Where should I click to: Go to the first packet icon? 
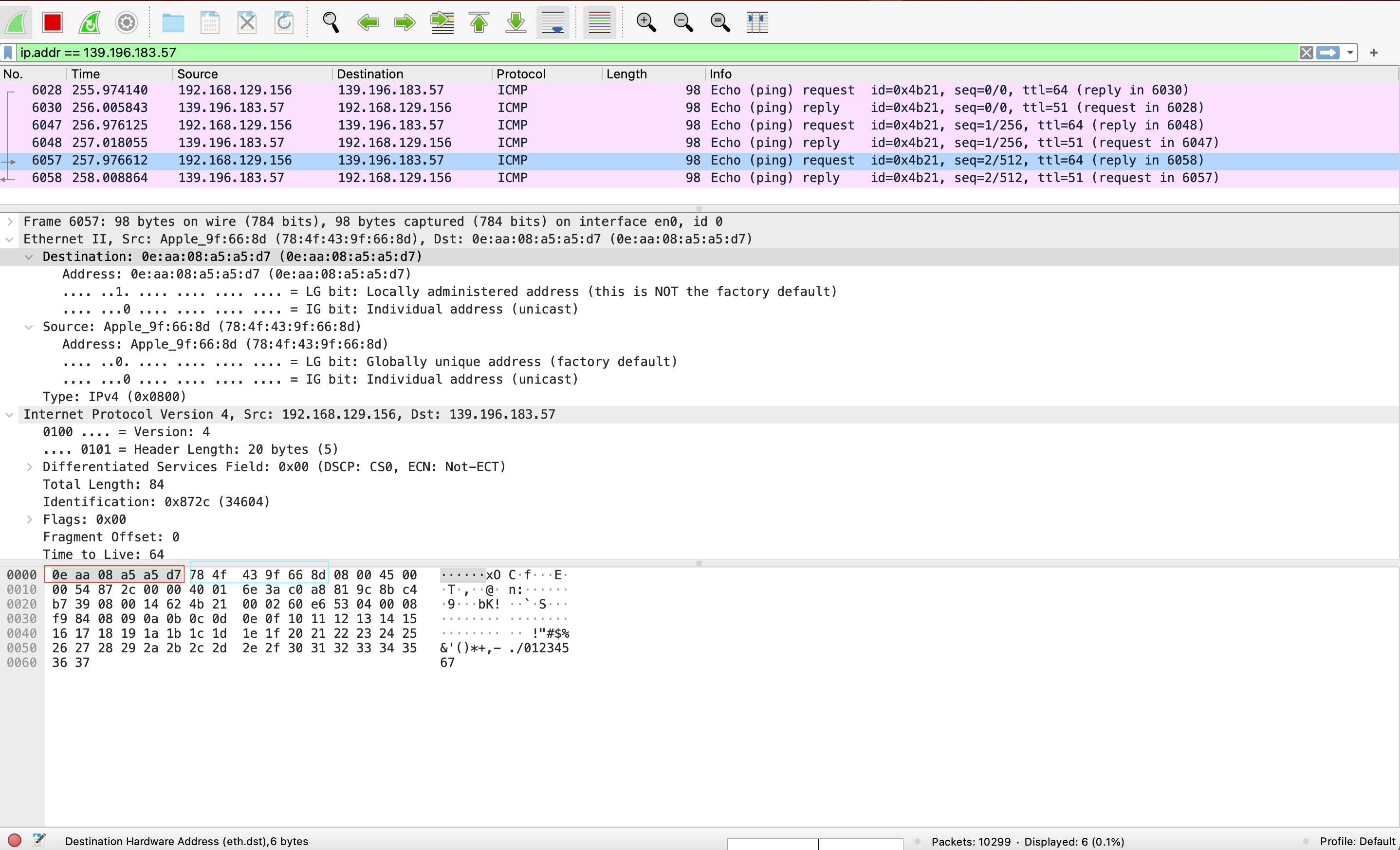coord(479,23)
